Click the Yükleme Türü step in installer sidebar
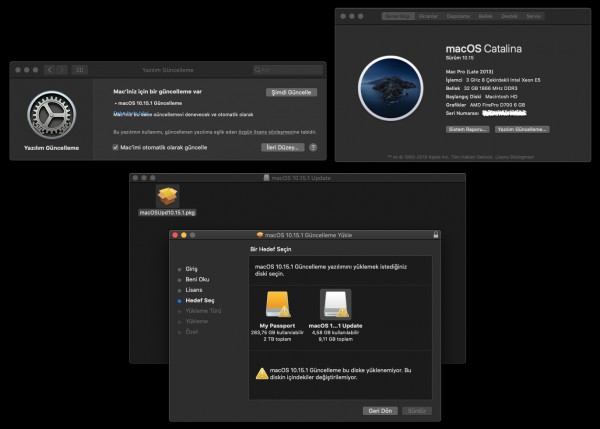This screenshot has width=600, height=429. [x=203, y=311]
